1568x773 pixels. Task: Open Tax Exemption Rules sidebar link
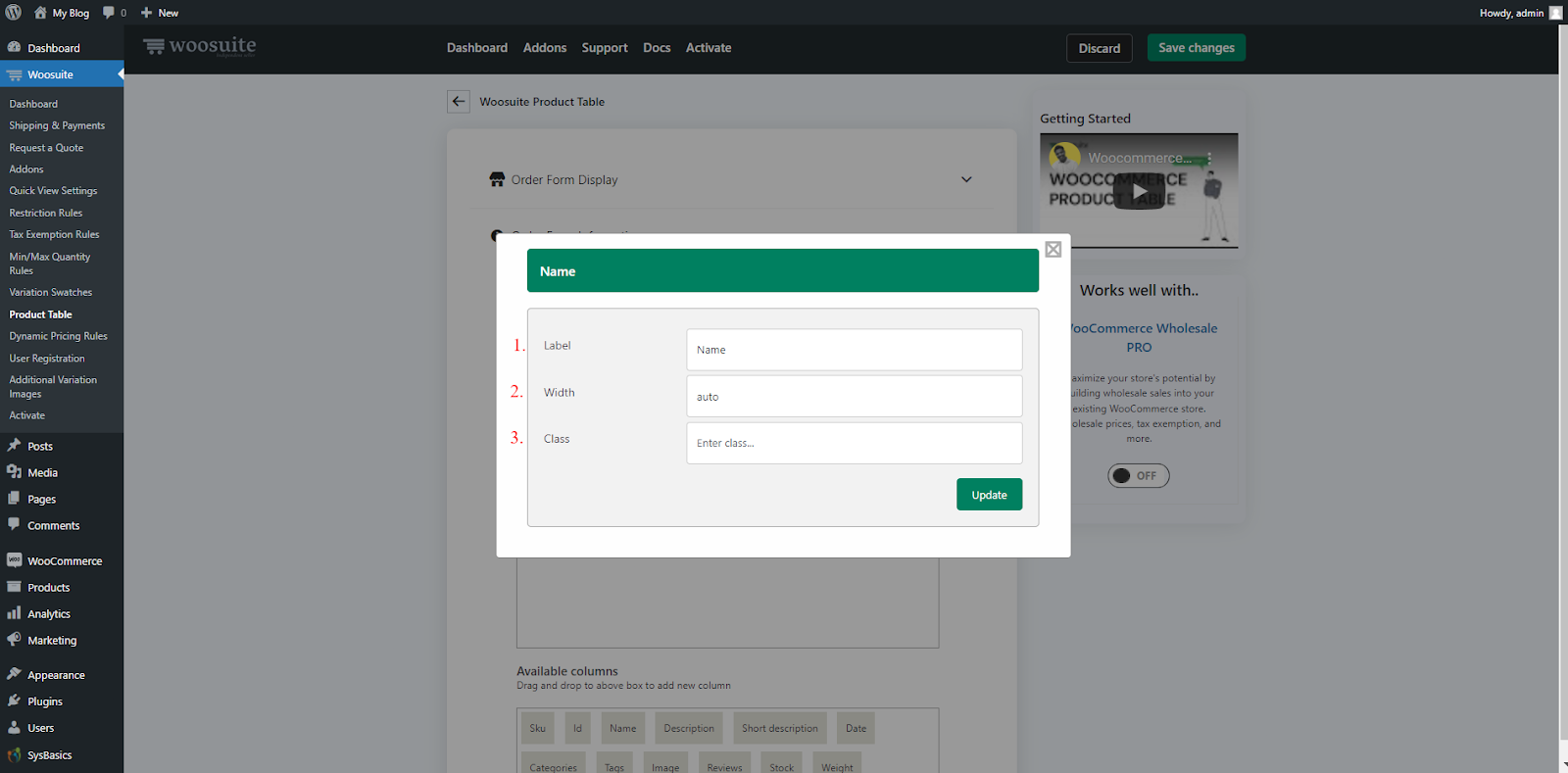(x=54, y=234)
